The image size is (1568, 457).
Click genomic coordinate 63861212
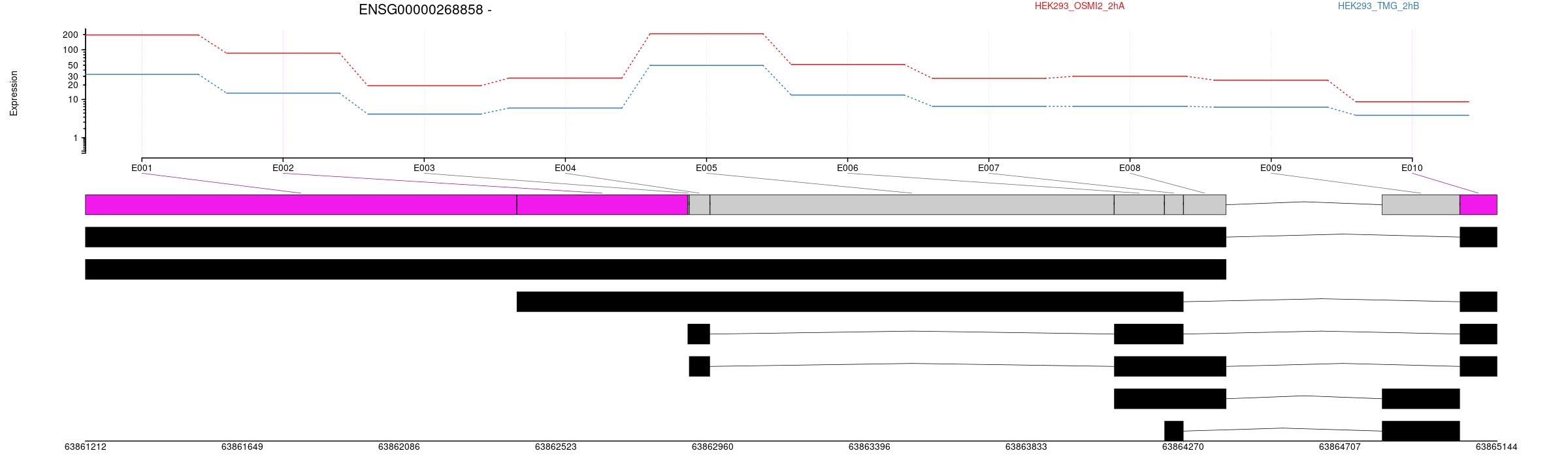(86, 447)
